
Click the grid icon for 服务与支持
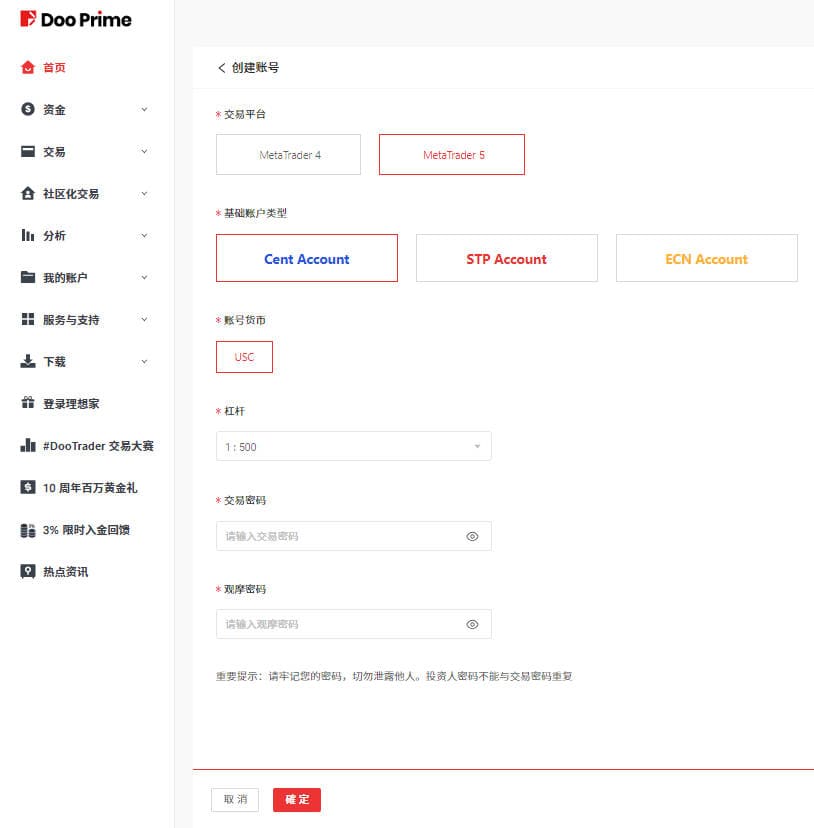point(27,319)
